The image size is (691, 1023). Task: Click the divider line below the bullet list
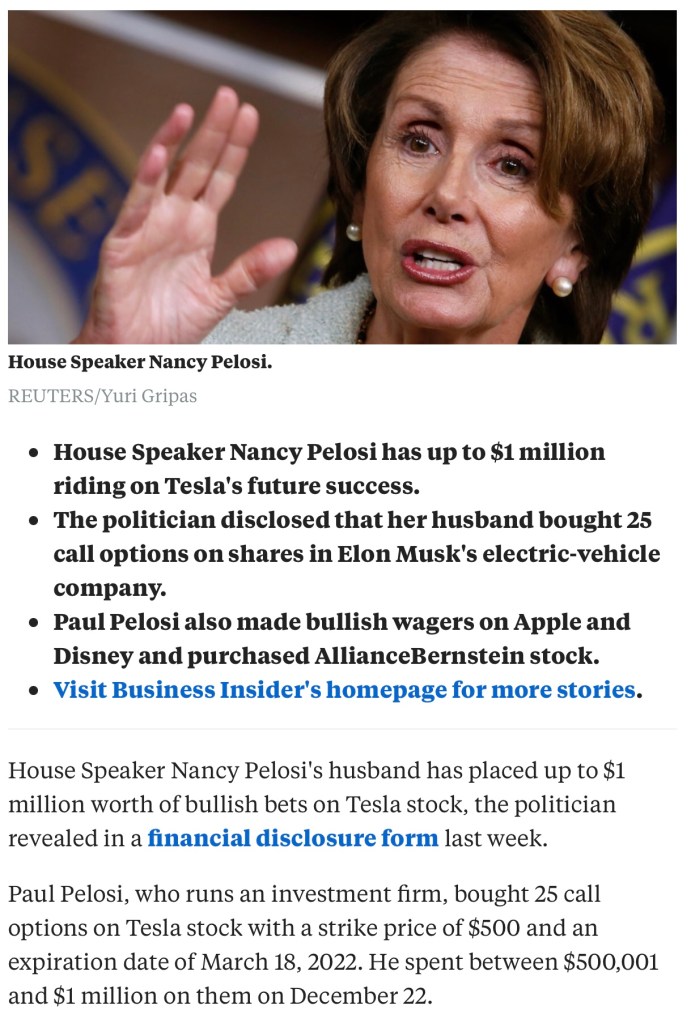tap(342, 729)
